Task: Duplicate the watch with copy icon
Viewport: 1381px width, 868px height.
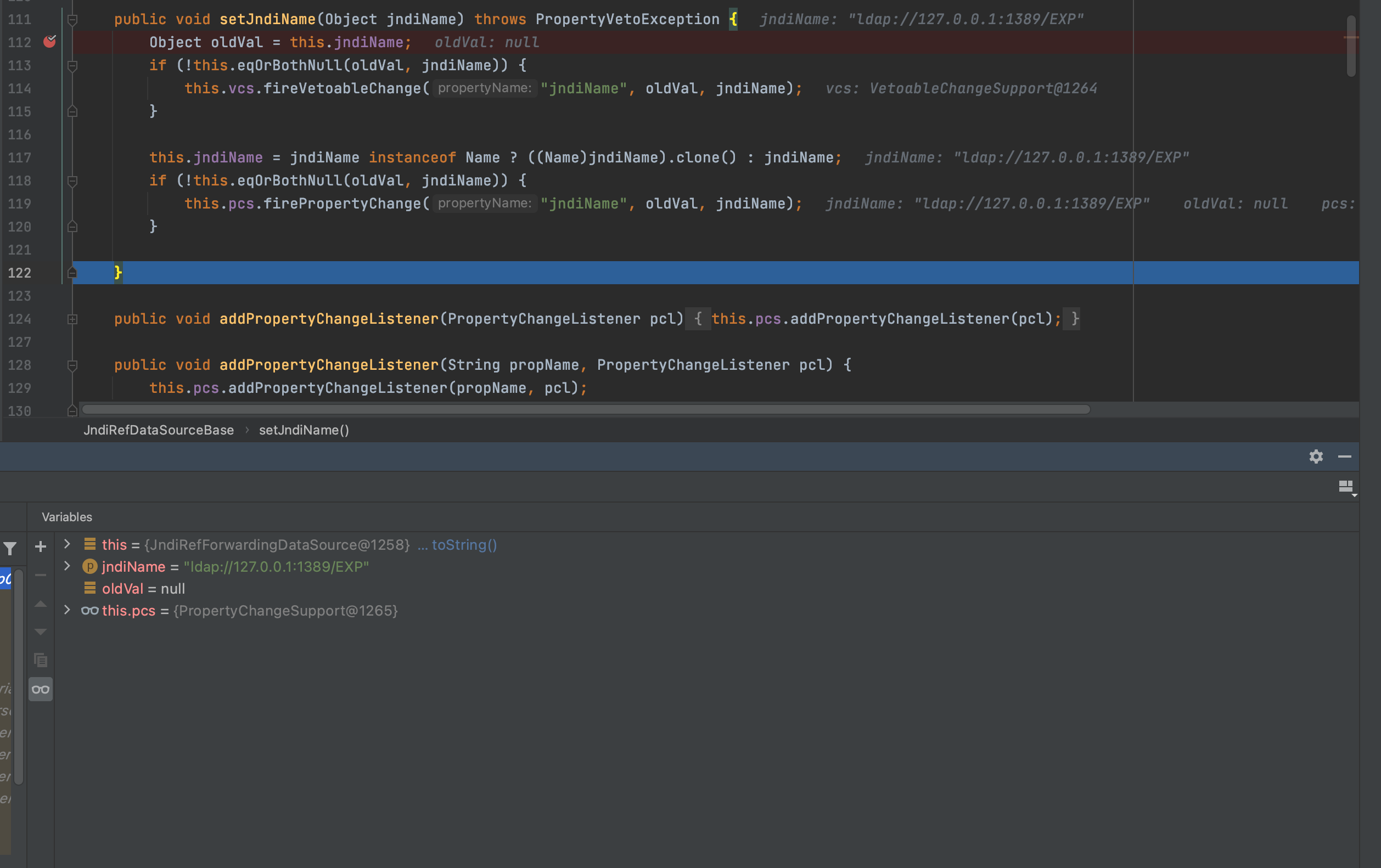Action: click(40, 660)
